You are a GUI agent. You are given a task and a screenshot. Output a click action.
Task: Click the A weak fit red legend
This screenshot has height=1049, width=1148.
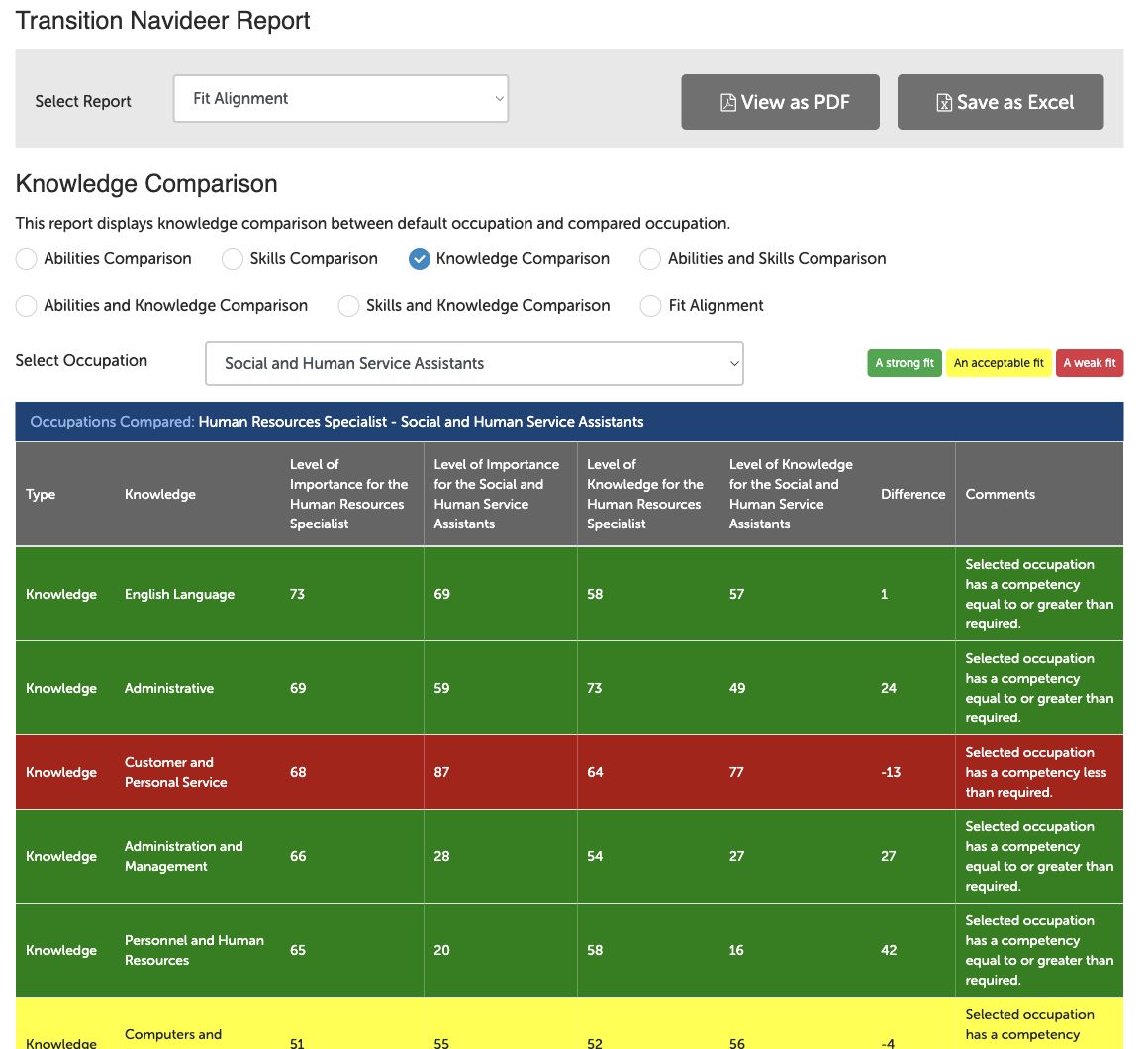click(1090, 363)
